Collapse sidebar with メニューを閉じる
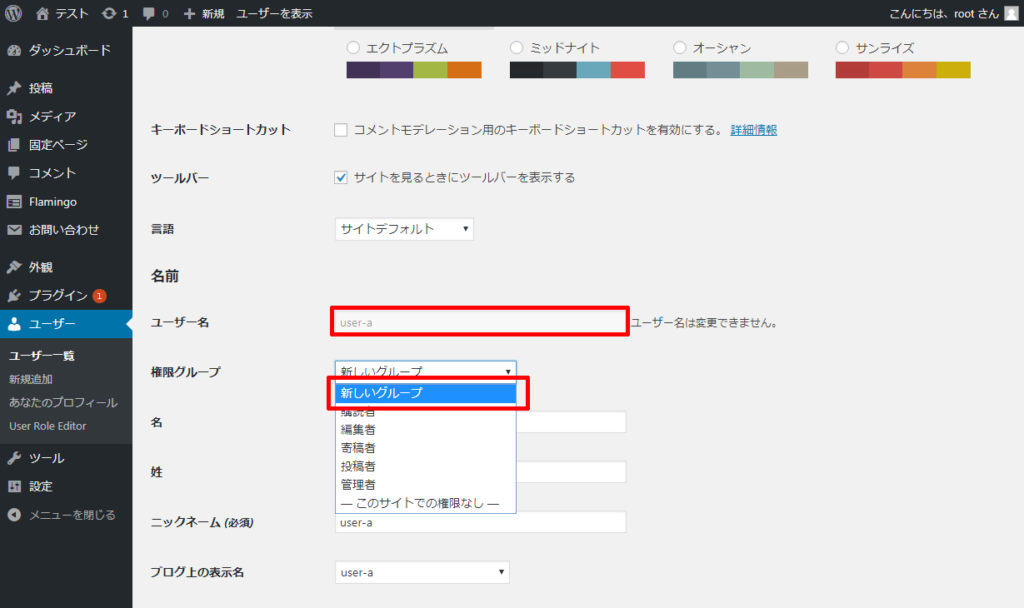Screen dimensions: 1024x608 pos(71,515)
